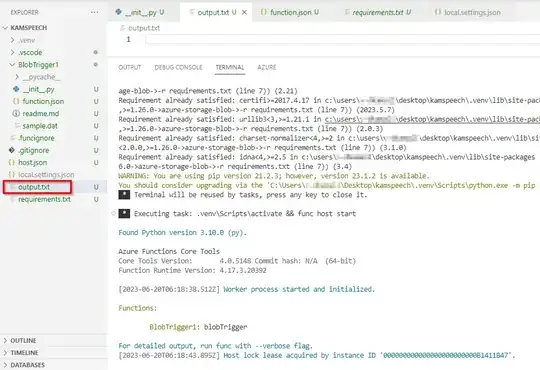Click 'BlobTrigger1: blobTrigger' function entry
540x370 pixels.
(x=198, y=327)
